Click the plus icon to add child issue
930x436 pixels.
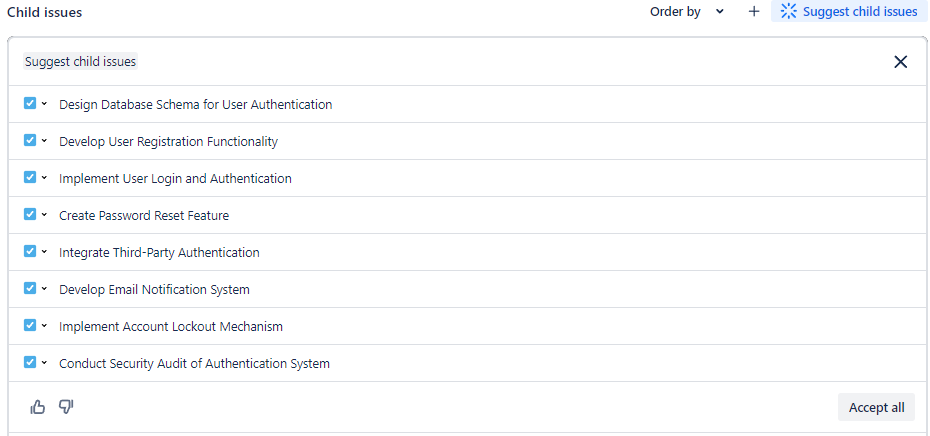tap(754, 12)
